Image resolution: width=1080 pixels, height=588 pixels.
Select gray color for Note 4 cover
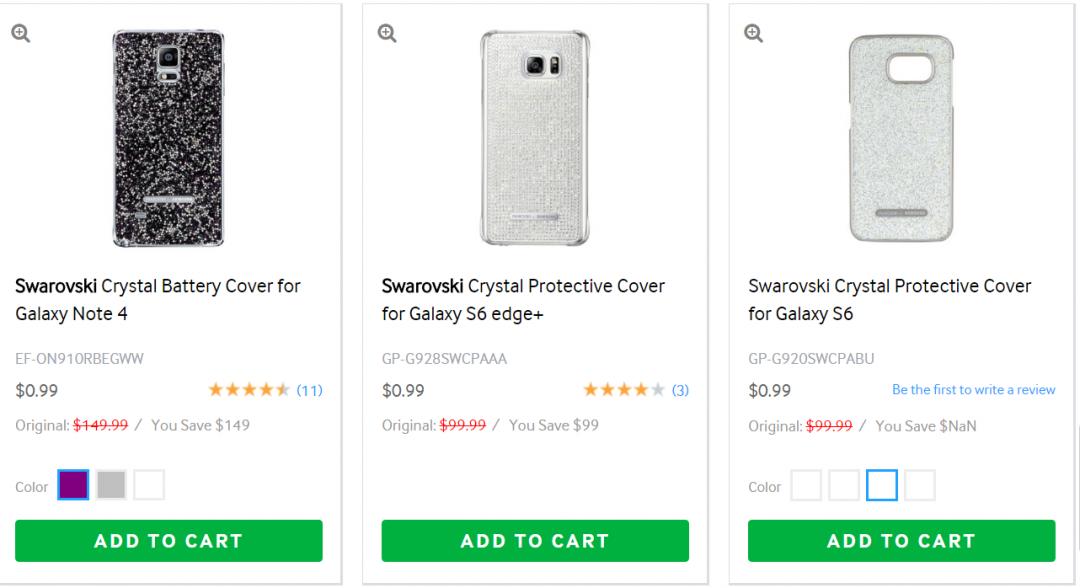pos(111,486)
